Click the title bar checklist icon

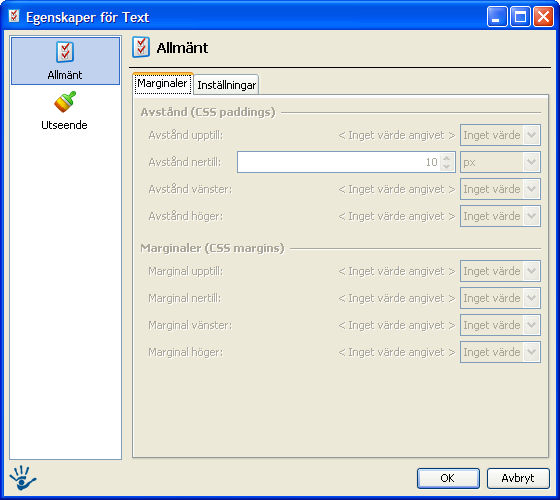pyautogui.click(x=14, y=16)
